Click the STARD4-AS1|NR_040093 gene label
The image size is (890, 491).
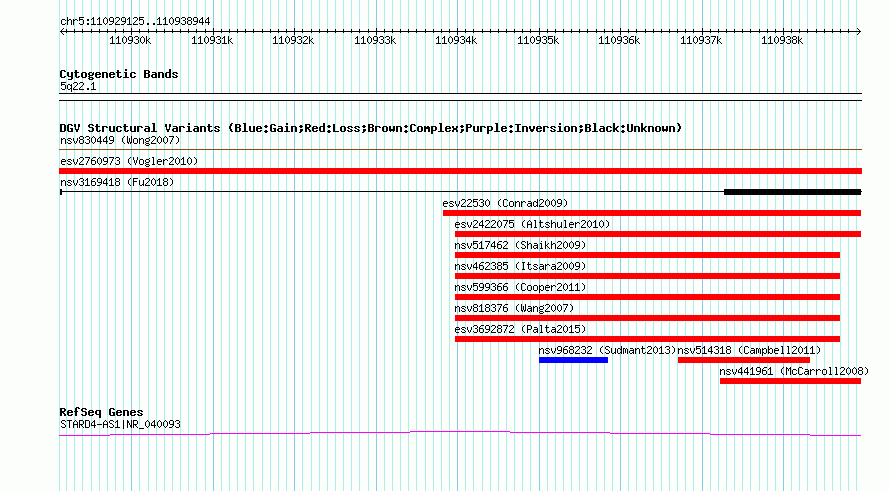(120, 424)
